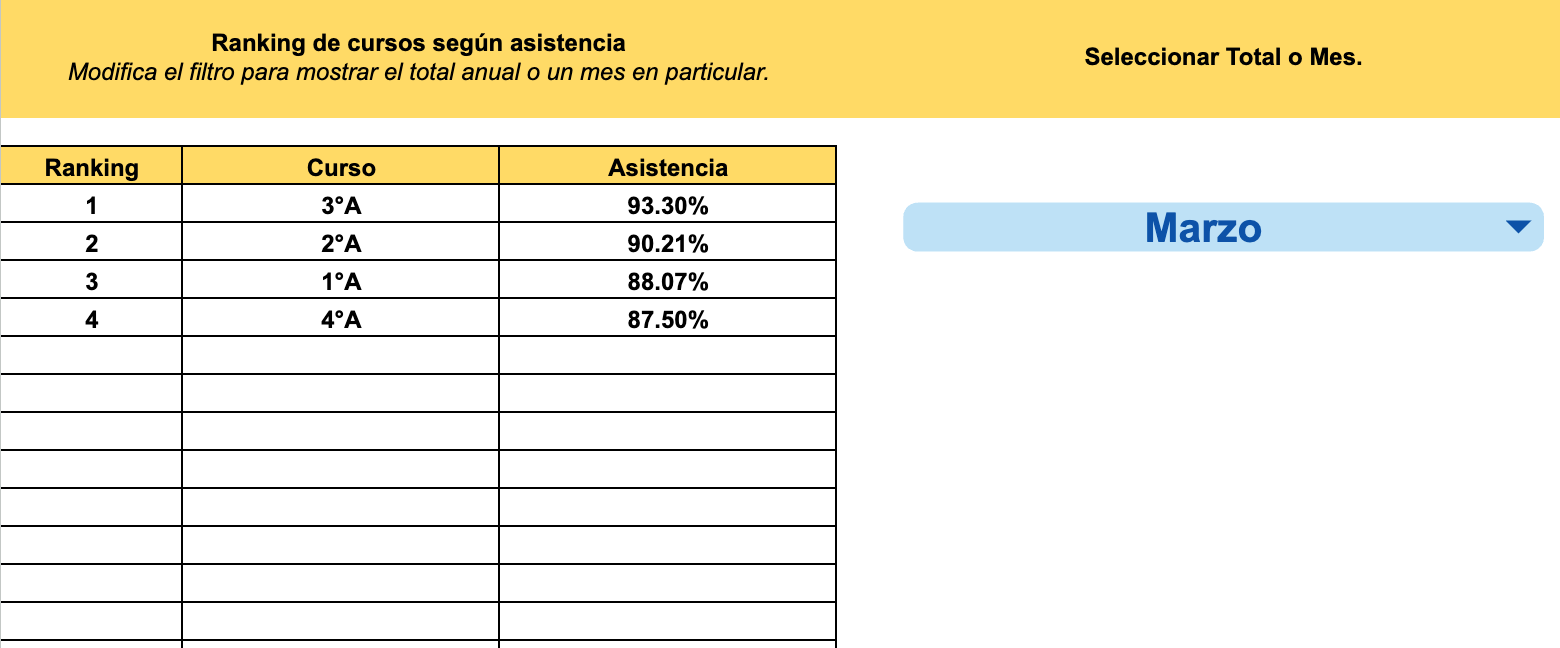
Task: Open the Marzo month dropdown arrow
Action: (x=1517, y=227)
